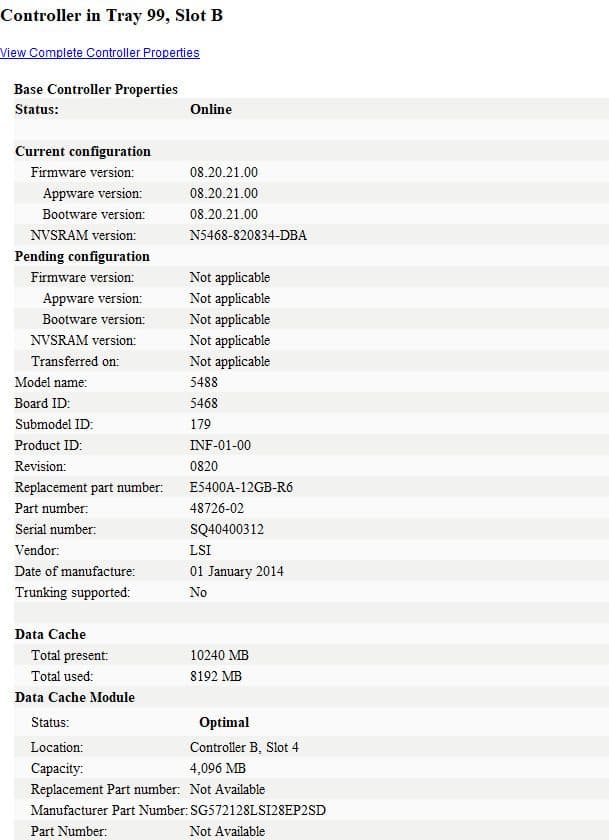
Task: Click the Data Cache section heading
Action: point(50,635)
